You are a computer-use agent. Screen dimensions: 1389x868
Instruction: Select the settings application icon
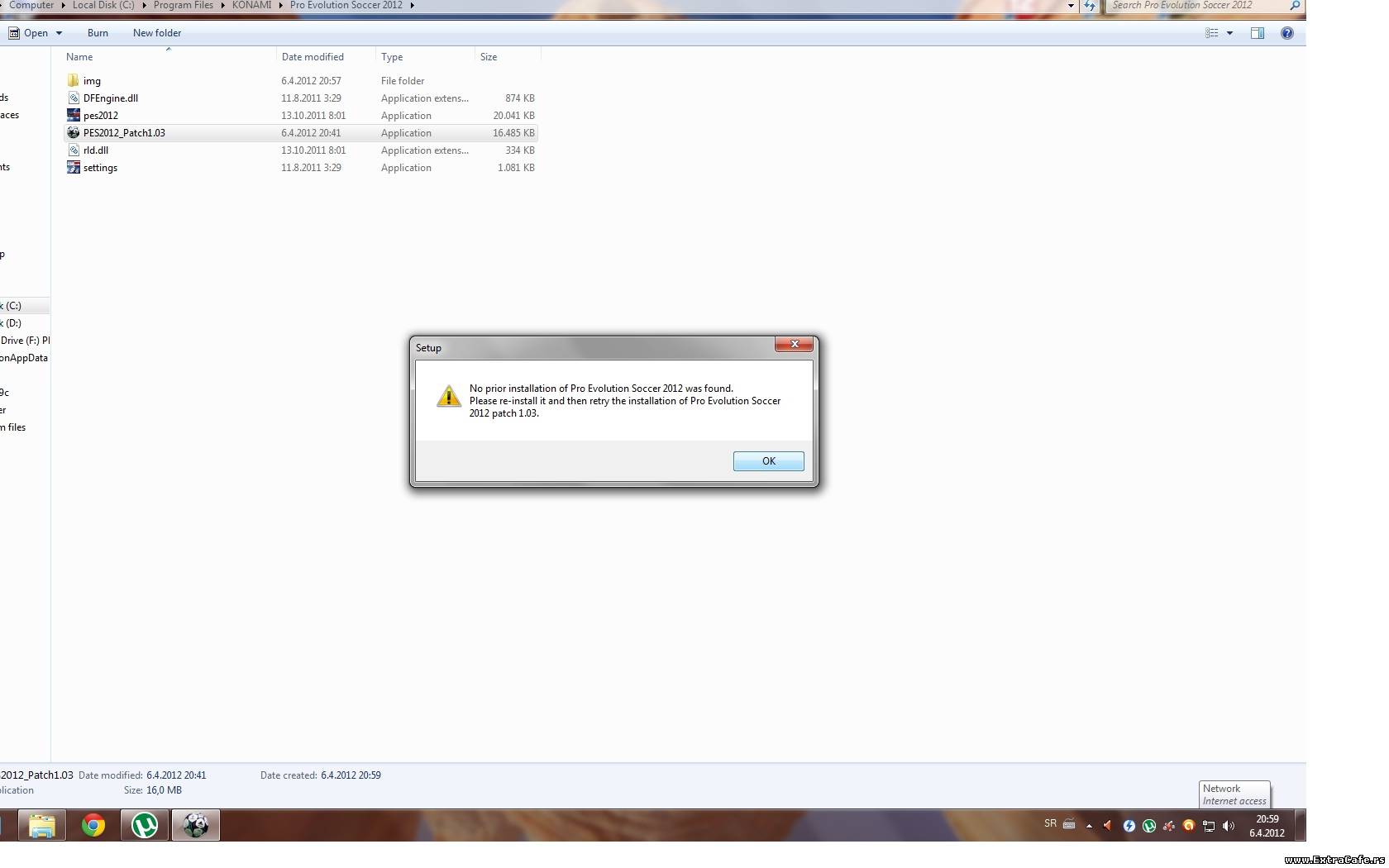74,168
